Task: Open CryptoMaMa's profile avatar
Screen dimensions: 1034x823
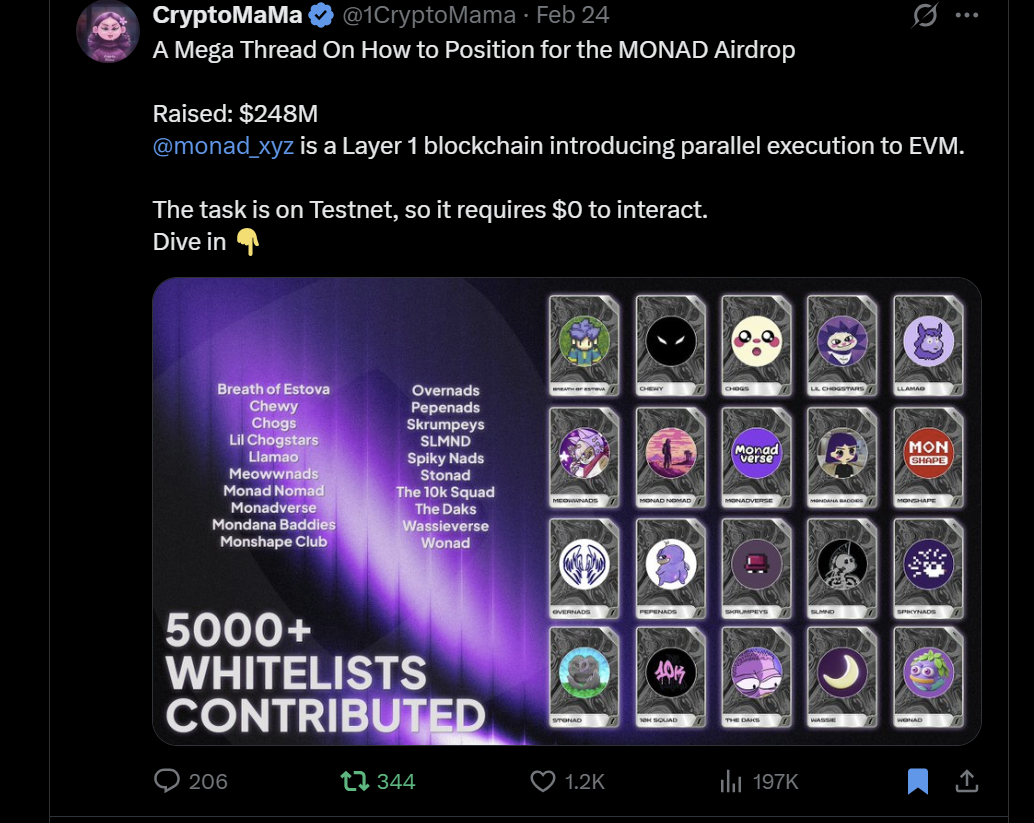Action: [108, 32]
